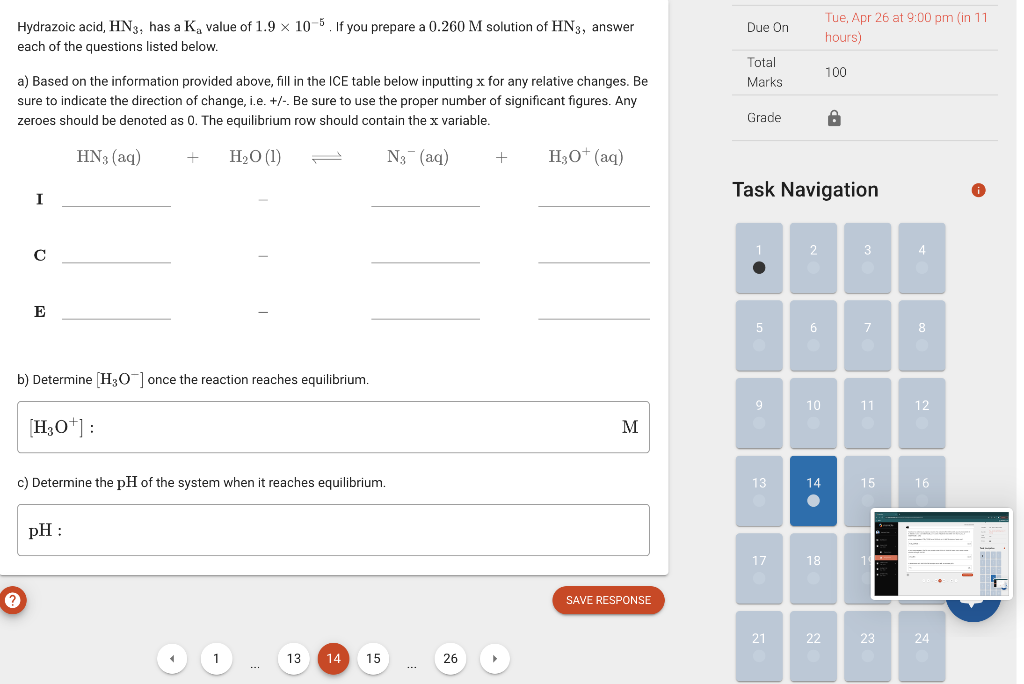The height and width of the screenshot is (684, 1024).
Task: Click the 'Task Navigation' heading
Action: (x=805, y=189)
